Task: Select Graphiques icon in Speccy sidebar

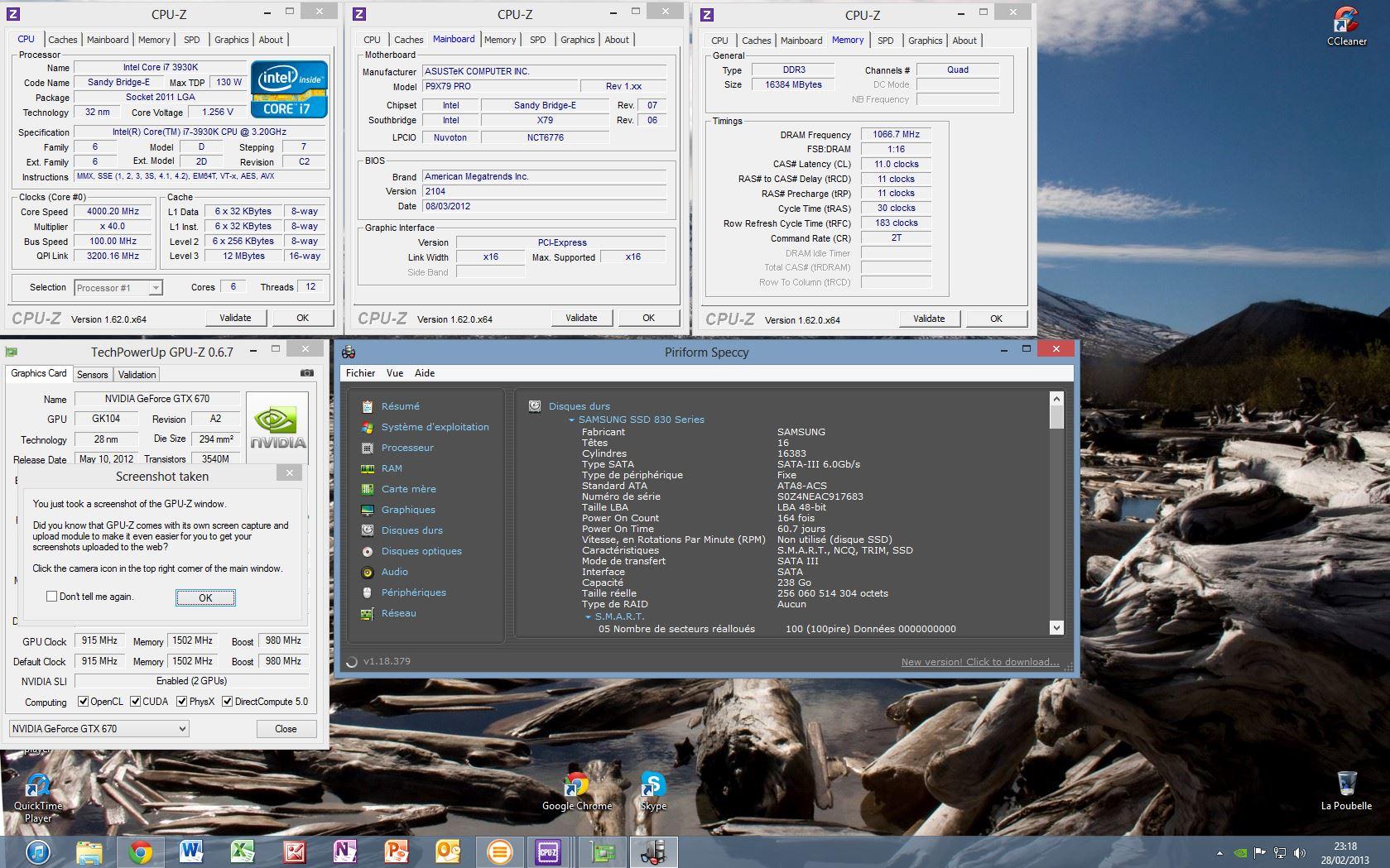Action: [368, 510]
